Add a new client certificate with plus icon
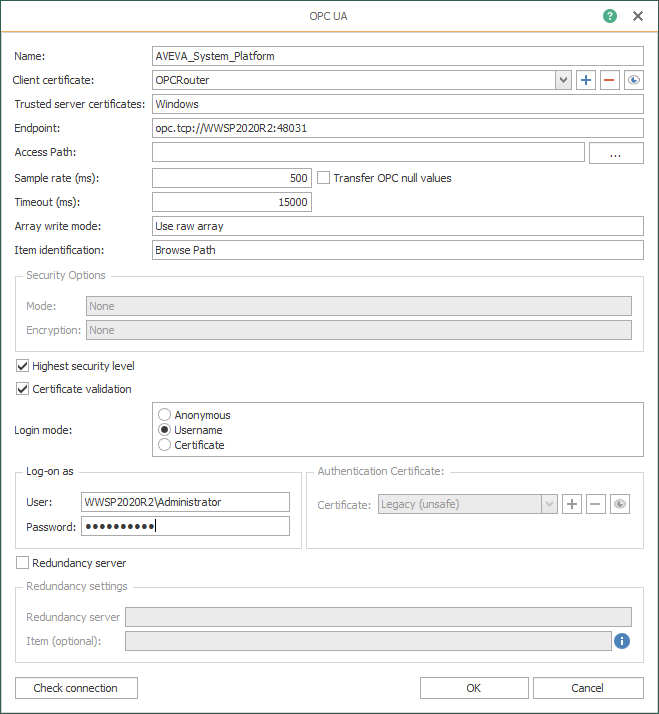Viewport: 659px width, 714px height. (x=586, y=80)
